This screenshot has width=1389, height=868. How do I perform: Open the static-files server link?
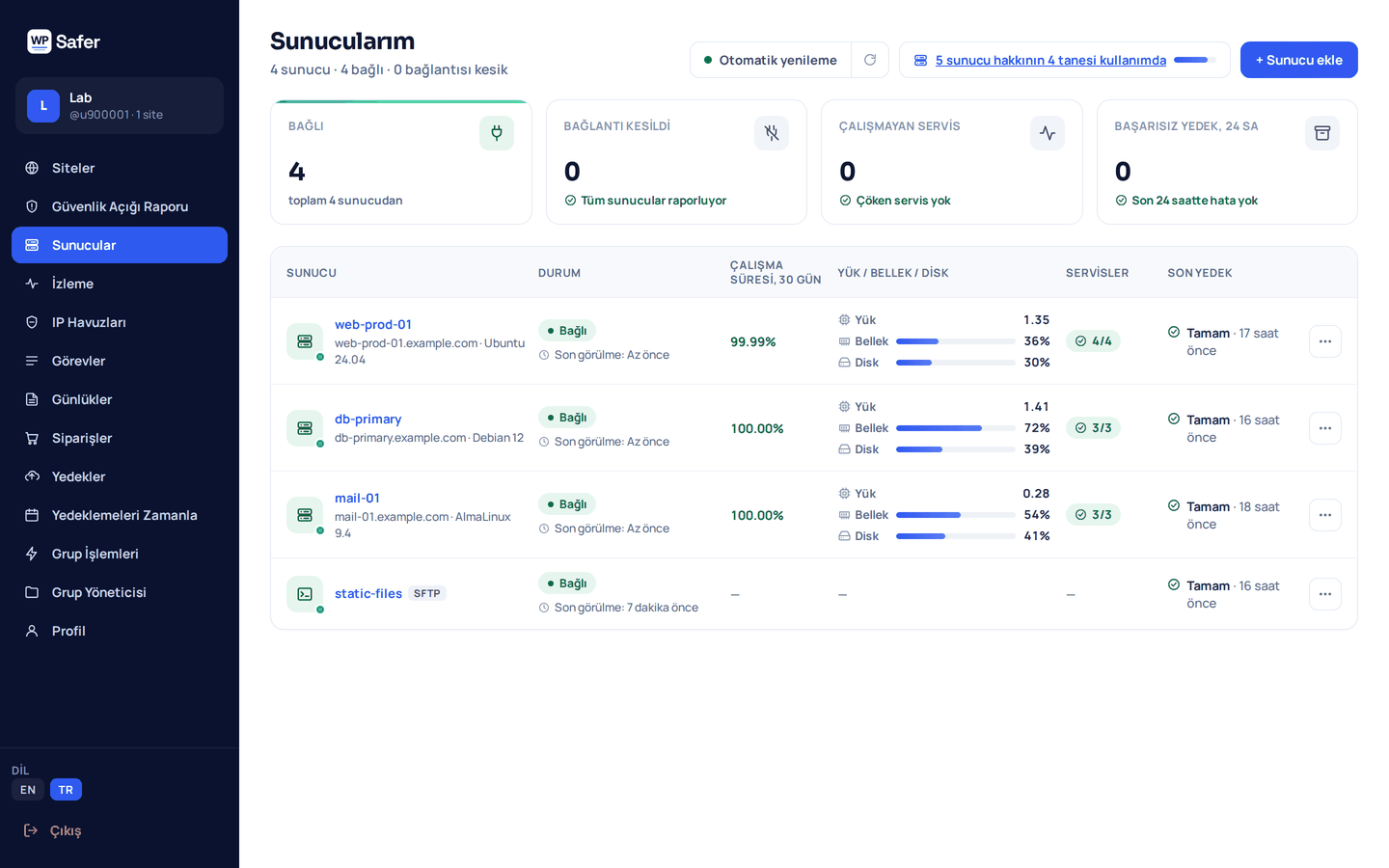tap(368, 593)
